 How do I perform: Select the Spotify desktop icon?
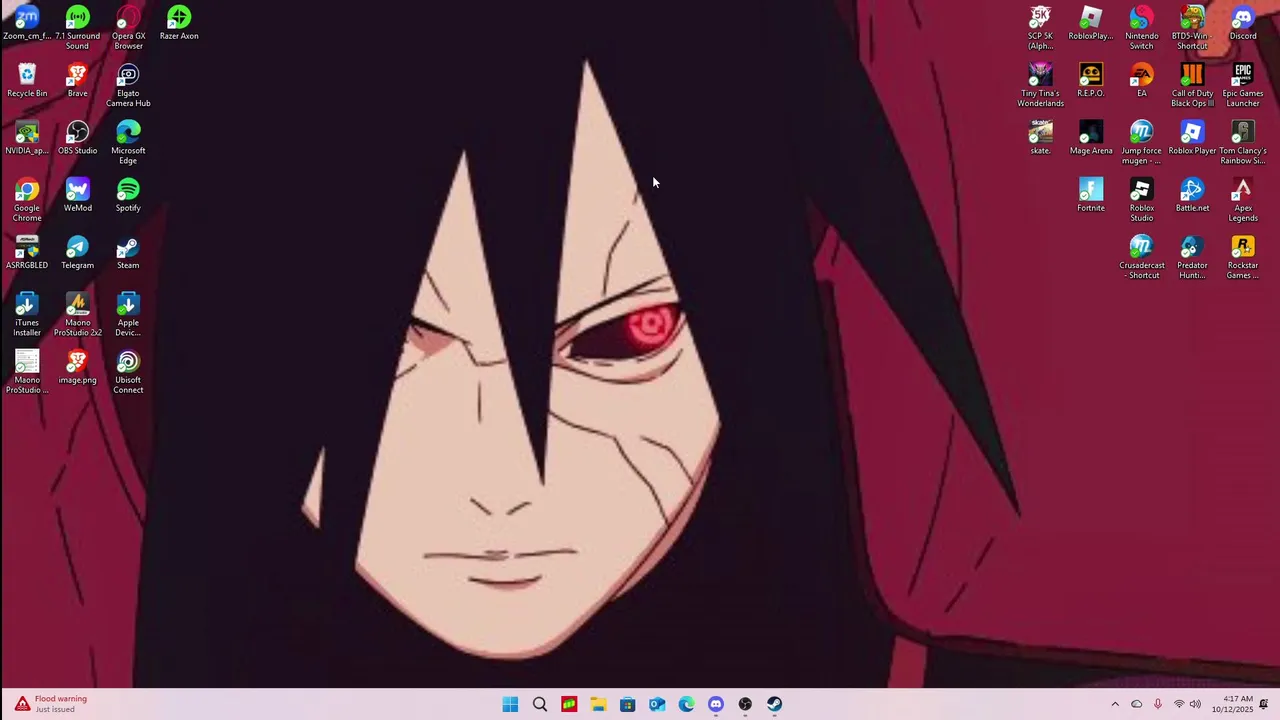128,196
